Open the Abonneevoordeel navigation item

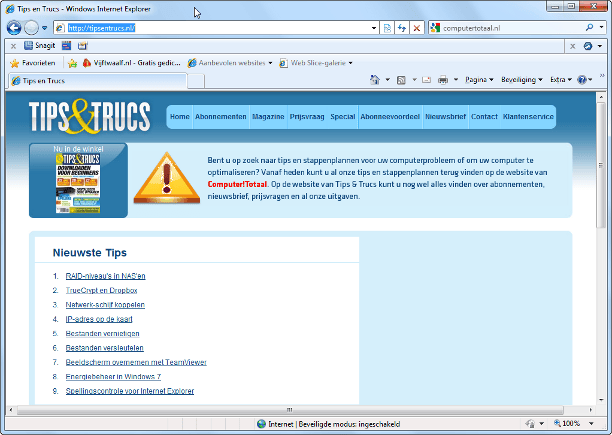coord(390,117)
